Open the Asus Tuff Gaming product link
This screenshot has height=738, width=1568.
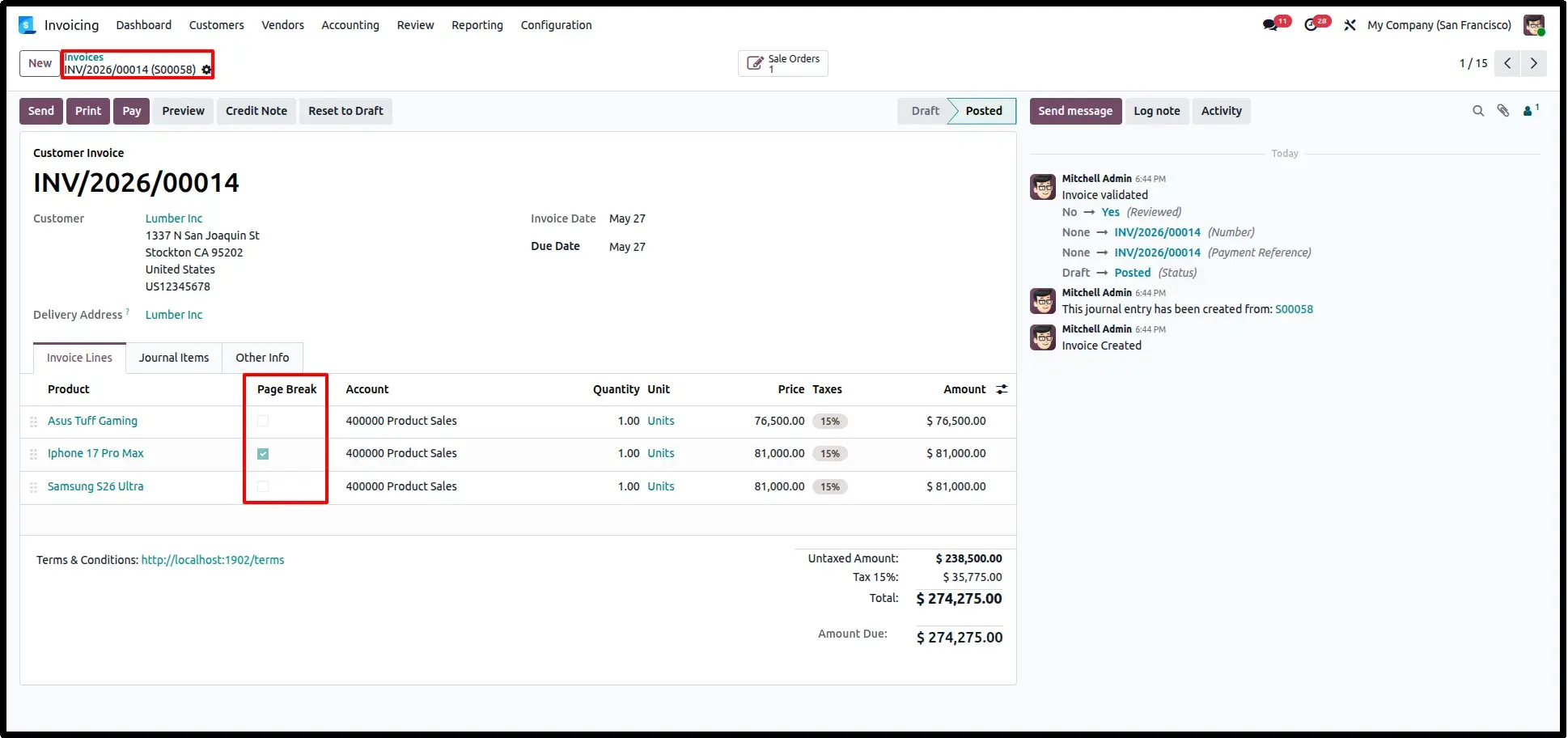pyautogui.click(x=92, y=421)
